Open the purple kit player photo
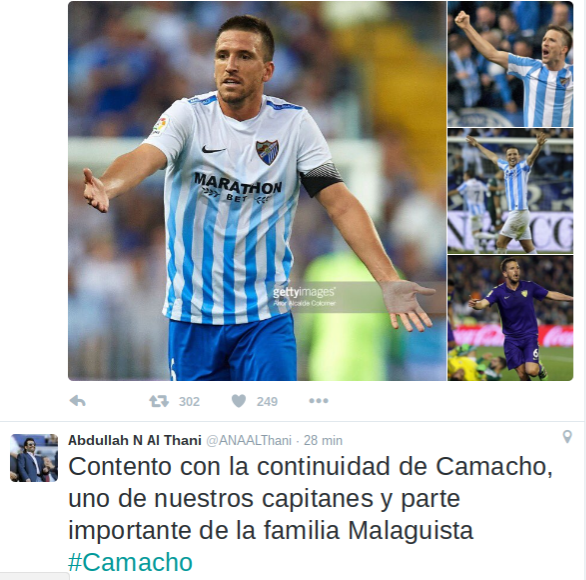The image size is (586, 580). (x=510, y=318)
